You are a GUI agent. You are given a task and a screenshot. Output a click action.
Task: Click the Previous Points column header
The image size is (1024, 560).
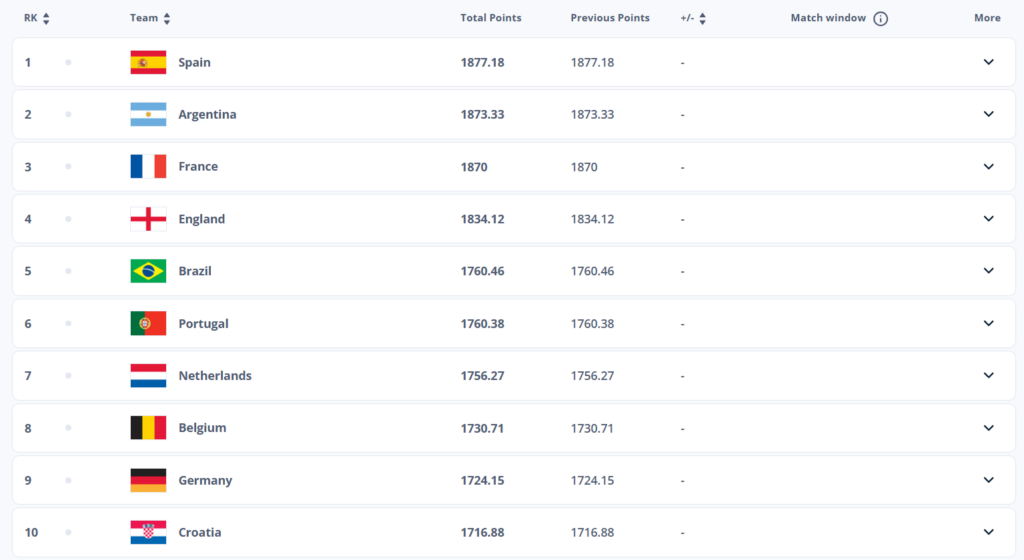[x=609, y=18]
